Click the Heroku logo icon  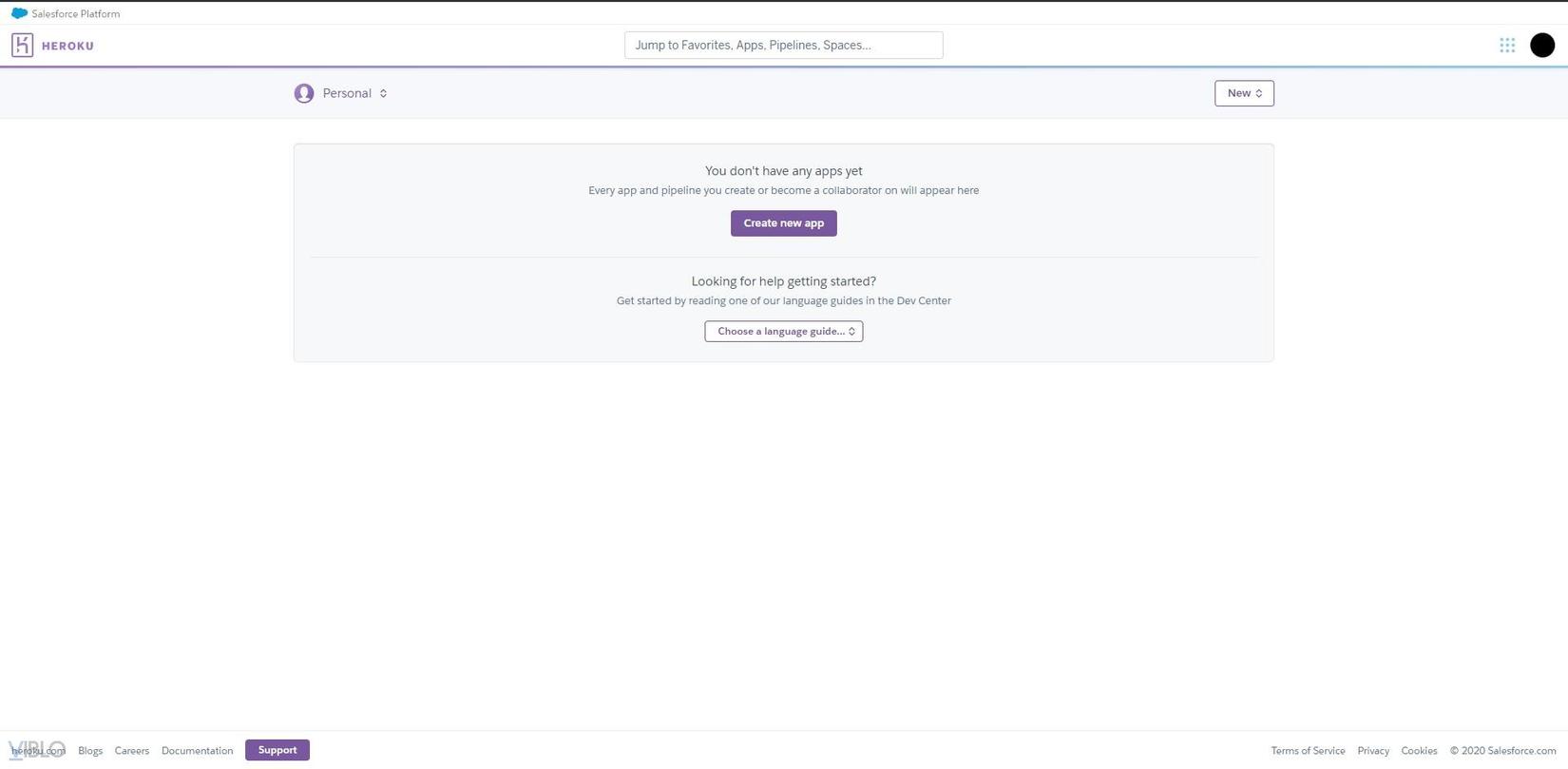click(22, 45)
